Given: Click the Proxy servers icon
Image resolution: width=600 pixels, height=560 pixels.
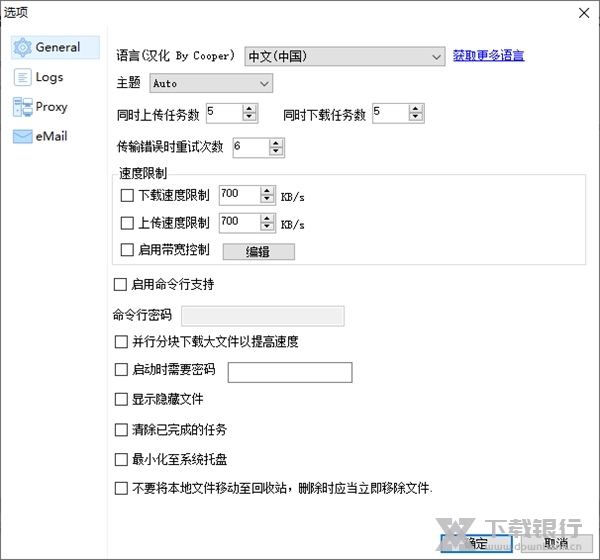Looking at the screenshot, I should [23, 107].
